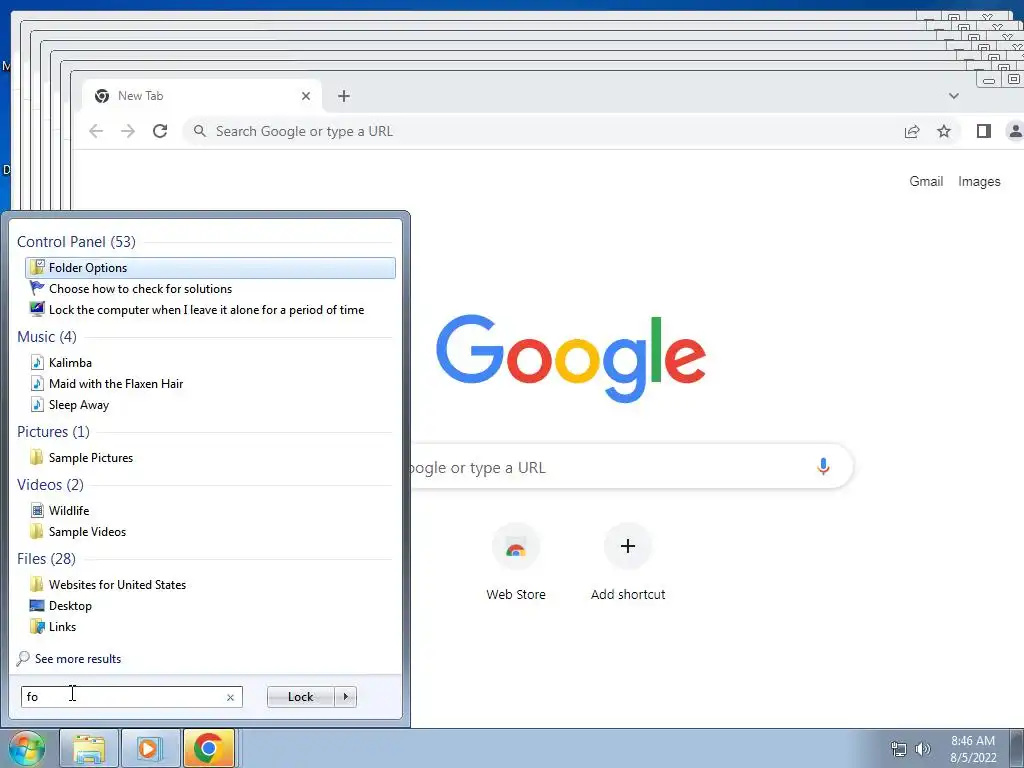Click the network icon in system tray
Image resolution: width=1024 pixels, height=768 pixels.
(x=899, y=749)
